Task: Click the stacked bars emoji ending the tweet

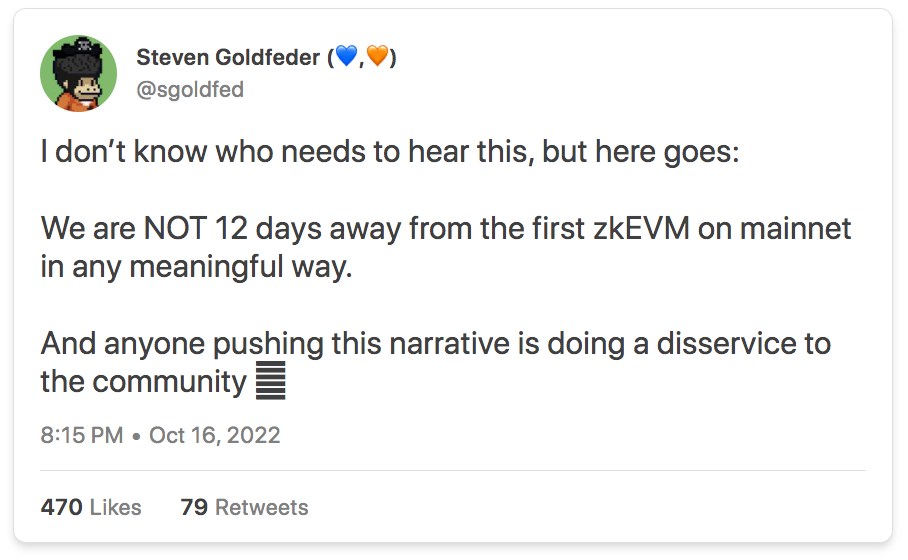Action: (x=270, y=380)
